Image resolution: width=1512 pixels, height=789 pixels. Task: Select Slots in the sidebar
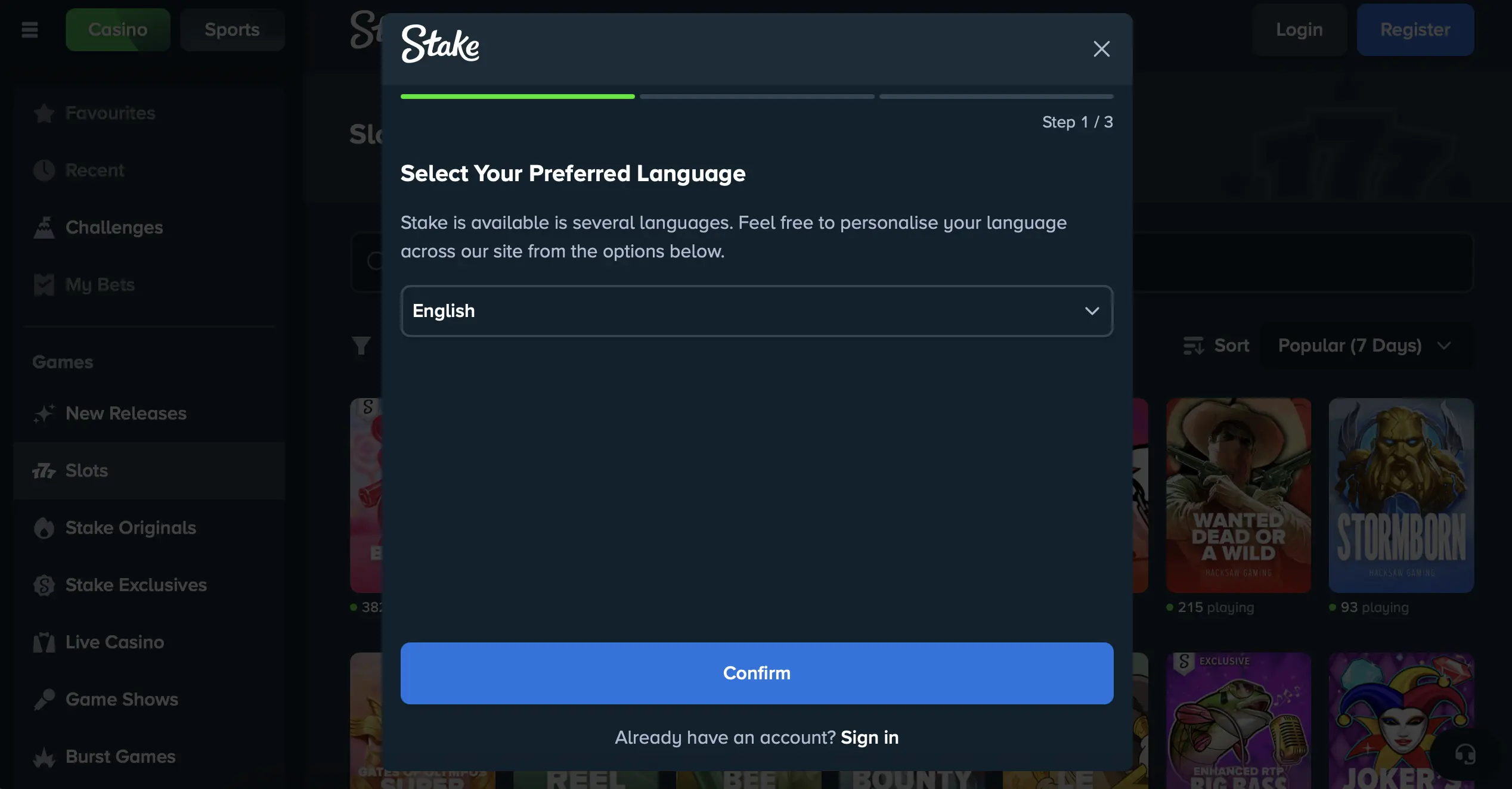87,471
